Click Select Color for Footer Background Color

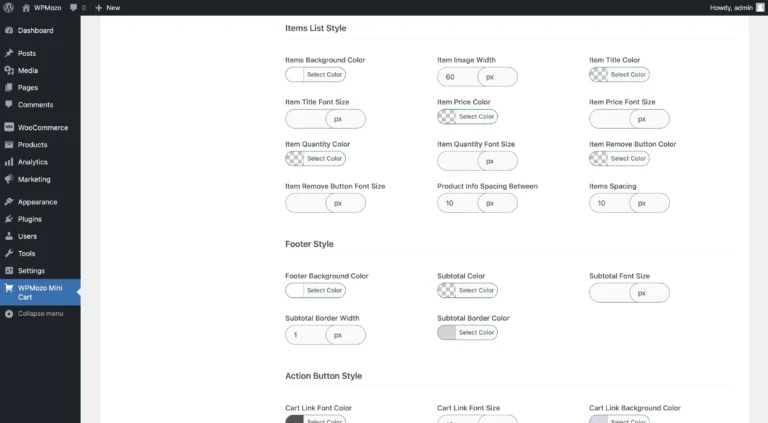(324, 290)
